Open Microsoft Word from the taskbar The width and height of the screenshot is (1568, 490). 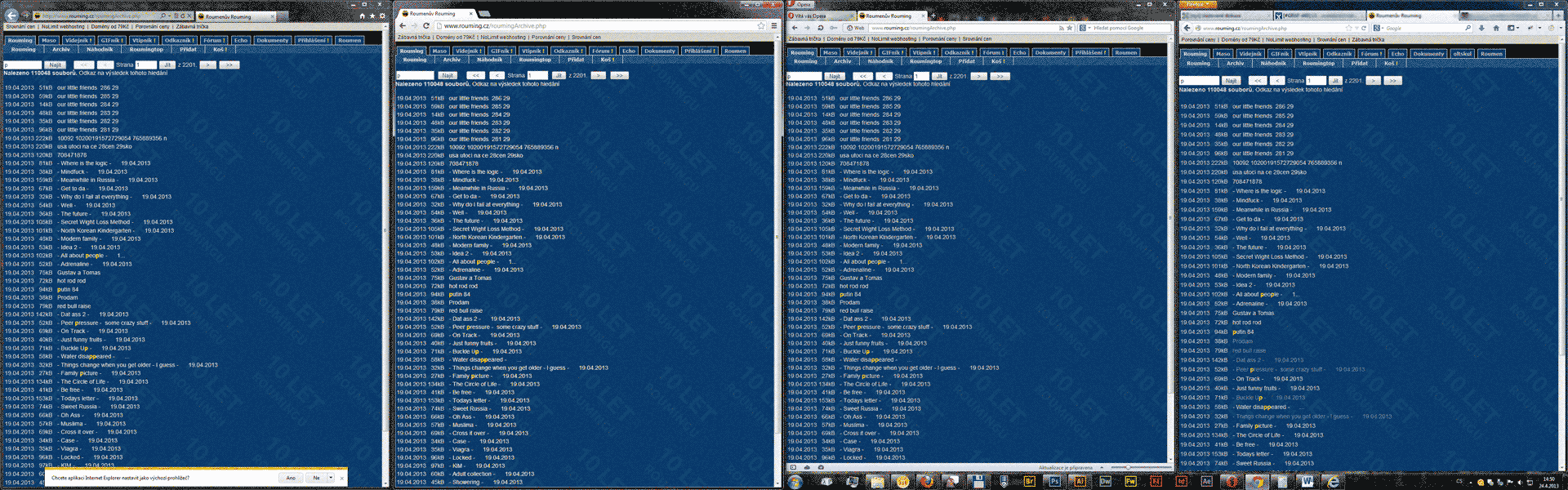coord(1307,481)
